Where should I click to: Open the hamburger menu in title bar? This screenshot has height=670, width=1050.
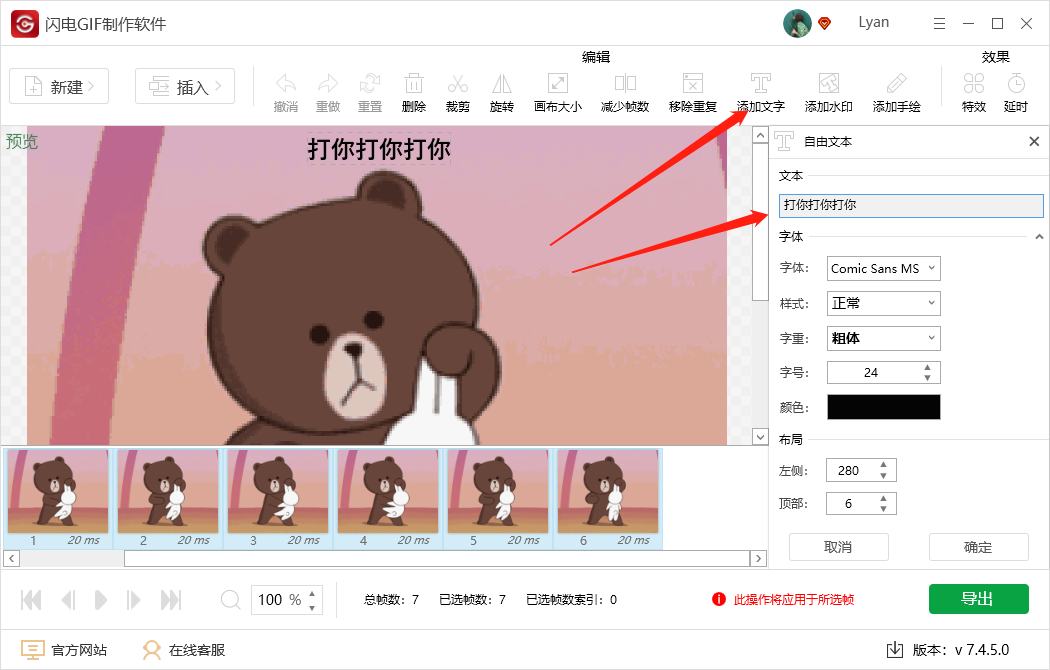[x=940, y=24]
